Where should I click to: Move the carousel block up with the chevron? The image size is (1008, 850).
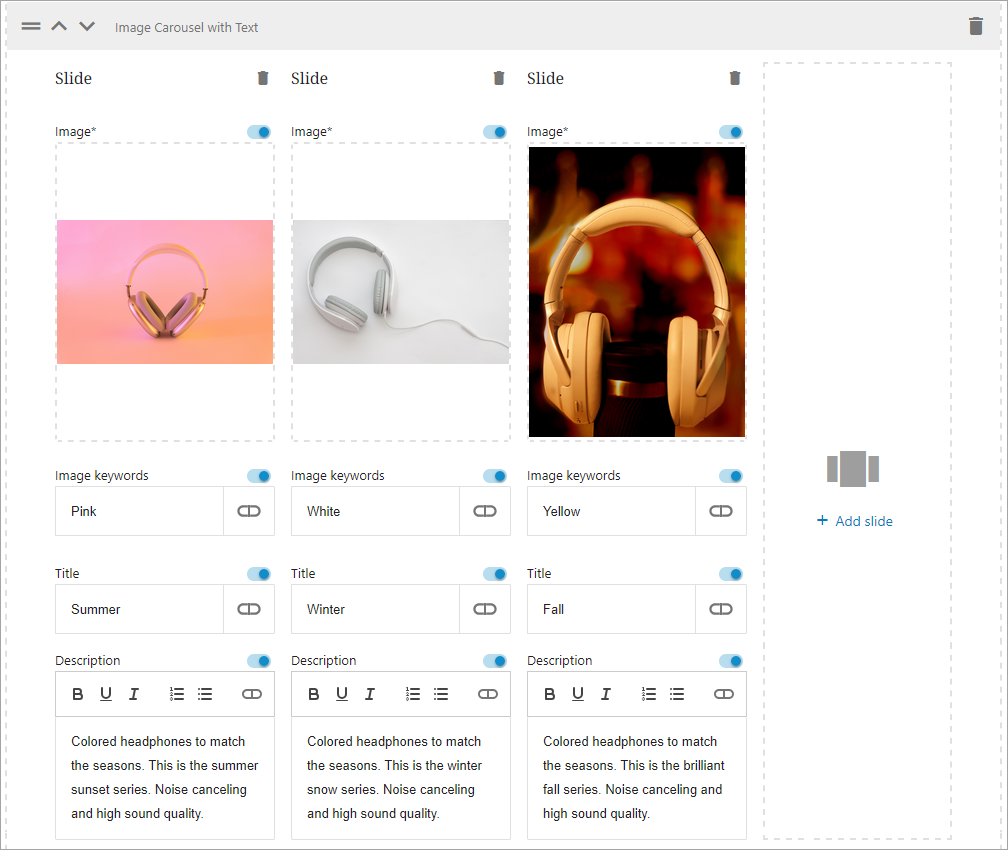tap(59, 26)
